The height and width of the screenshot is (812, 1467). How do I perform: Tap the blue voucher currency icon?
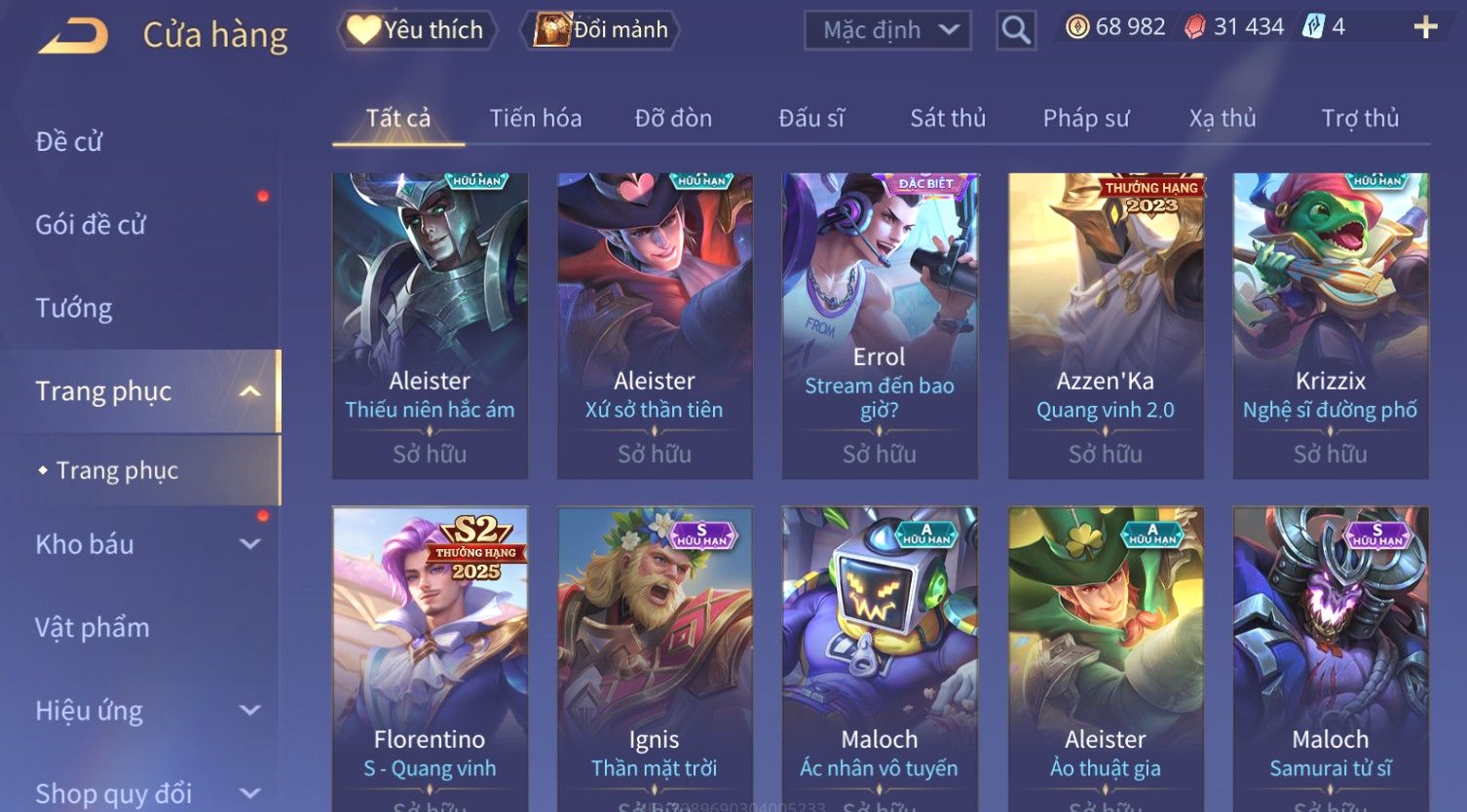point(1314,27)
